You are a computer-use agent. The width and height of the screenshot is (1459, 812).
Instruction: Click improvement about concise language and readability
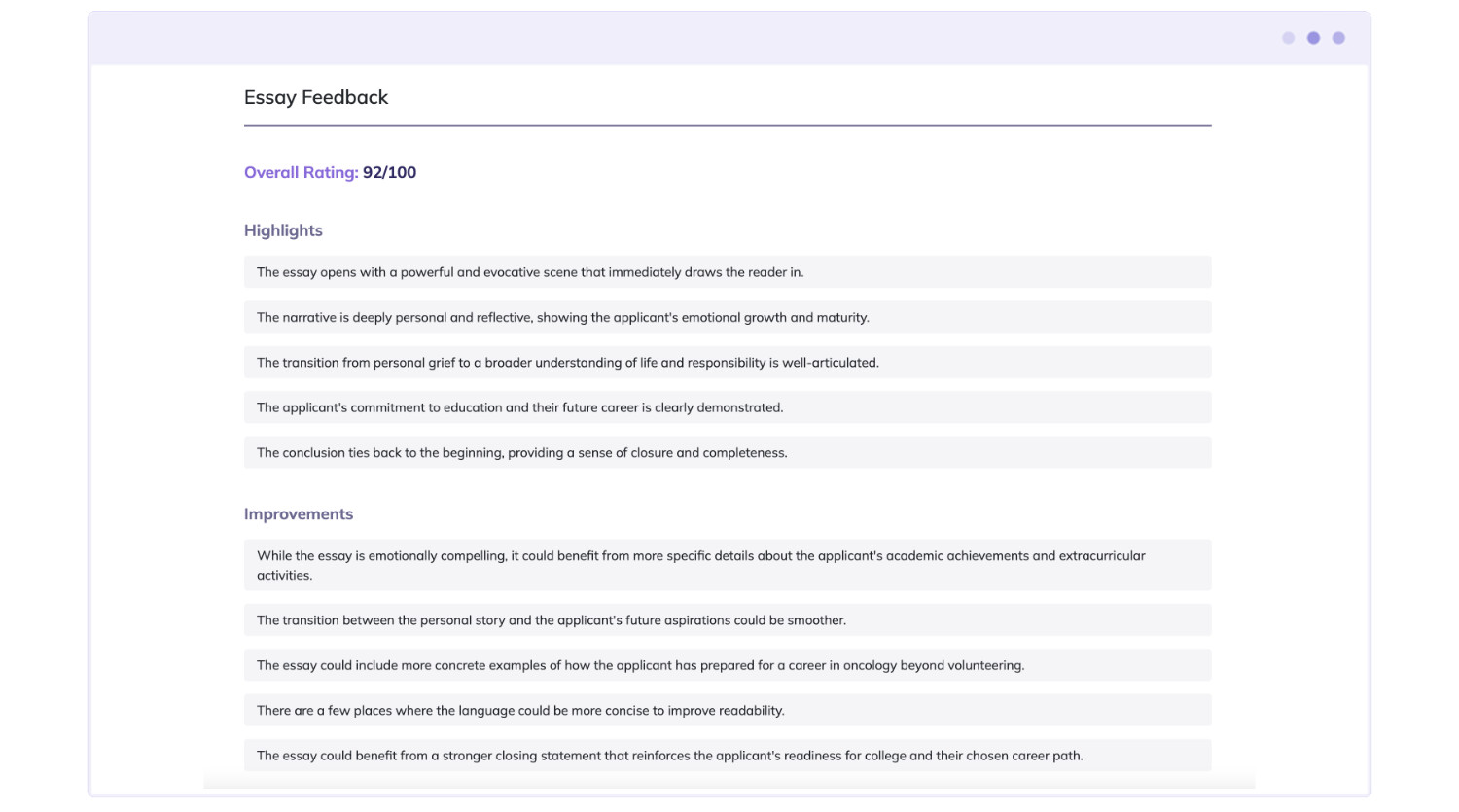pyautogui.click(x=520, y=711)
